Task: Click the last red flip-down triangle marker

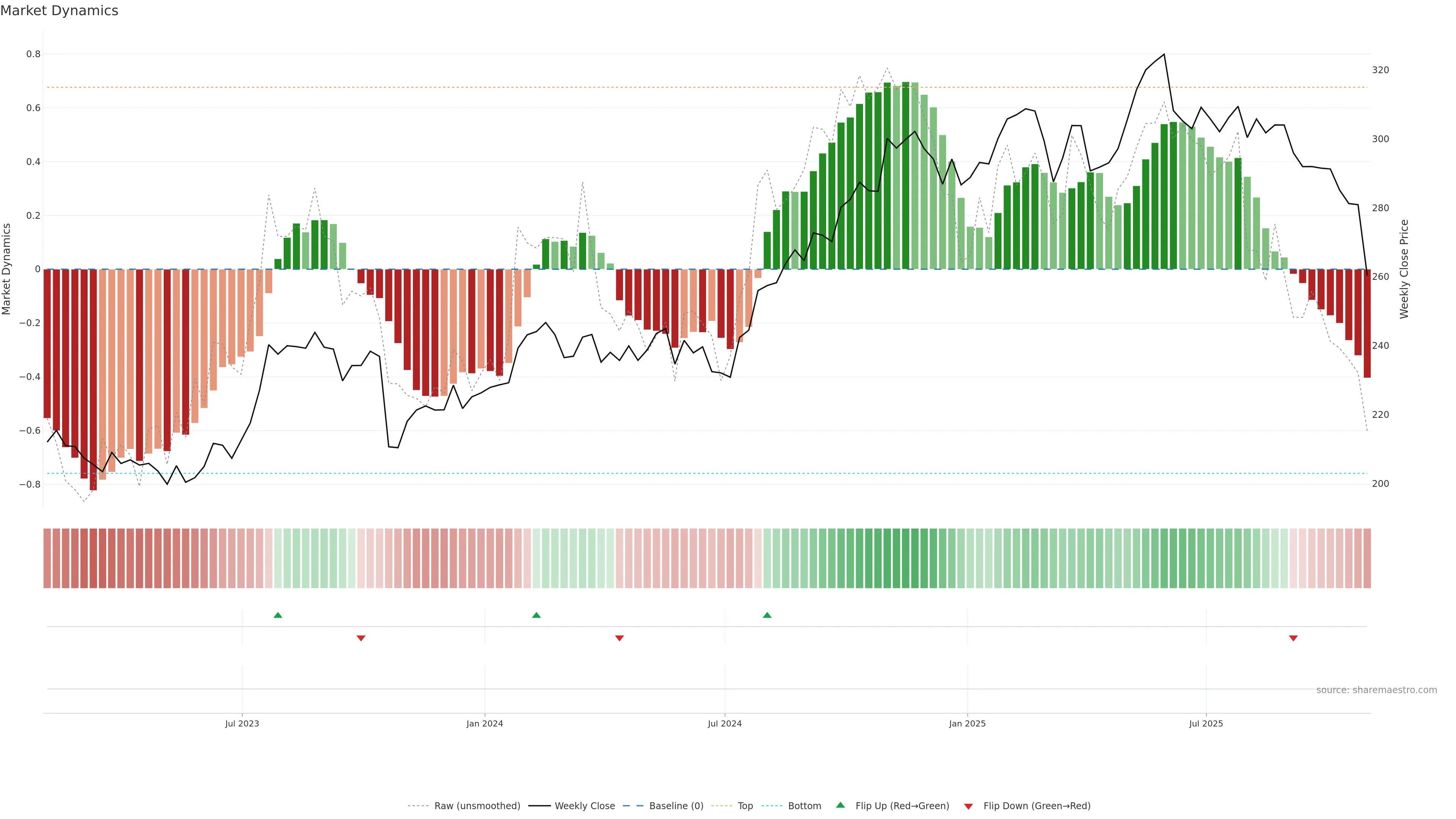Action: click(x=1293, y=638)
